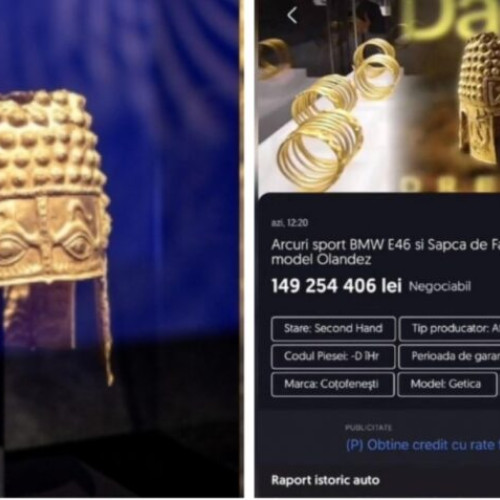
Task: Select the Stare: Second Hand tag
Action: (333, 329)
